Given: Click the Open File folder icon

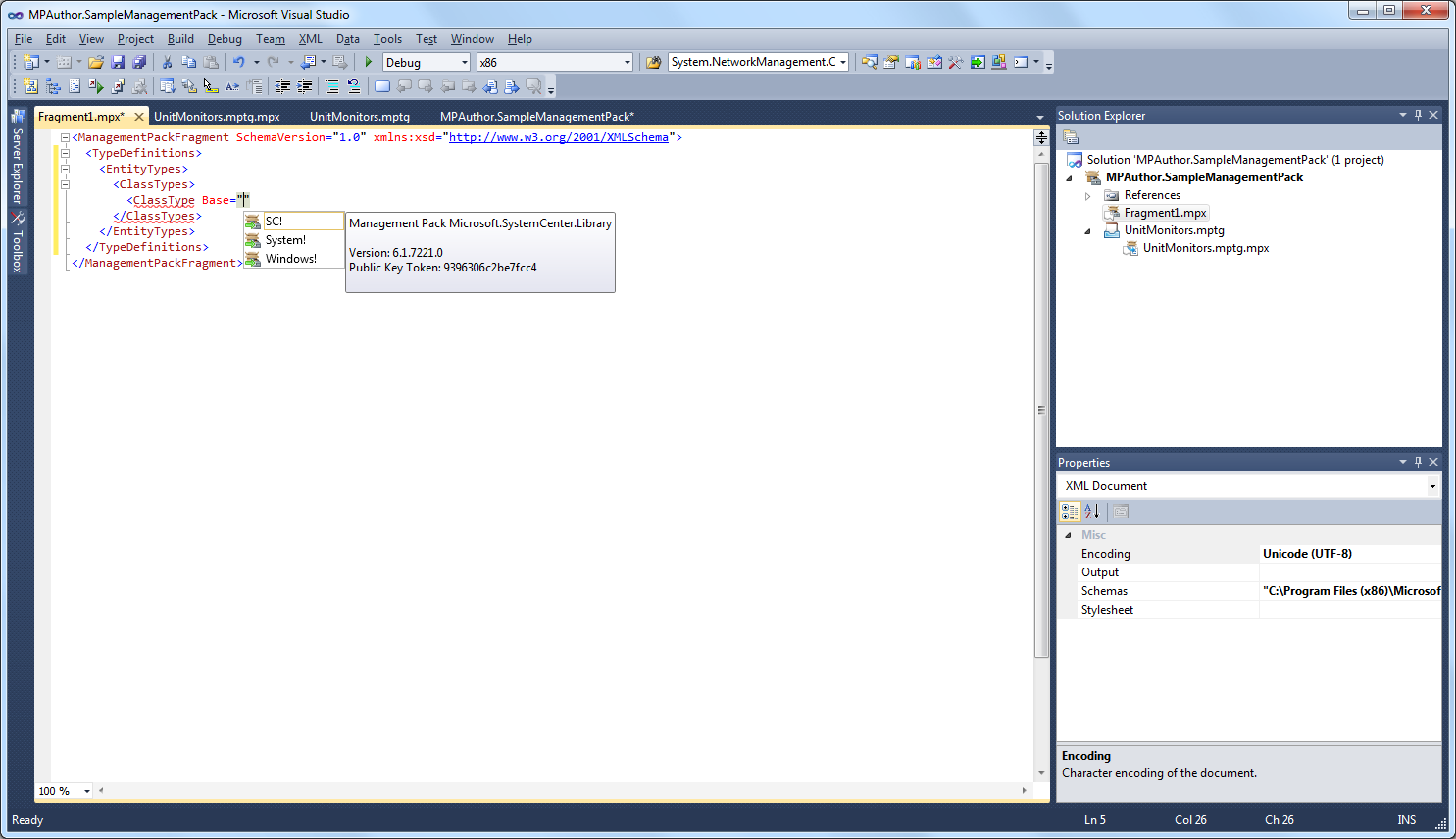Looking at the screenshot, I should (x=96, y=62).
